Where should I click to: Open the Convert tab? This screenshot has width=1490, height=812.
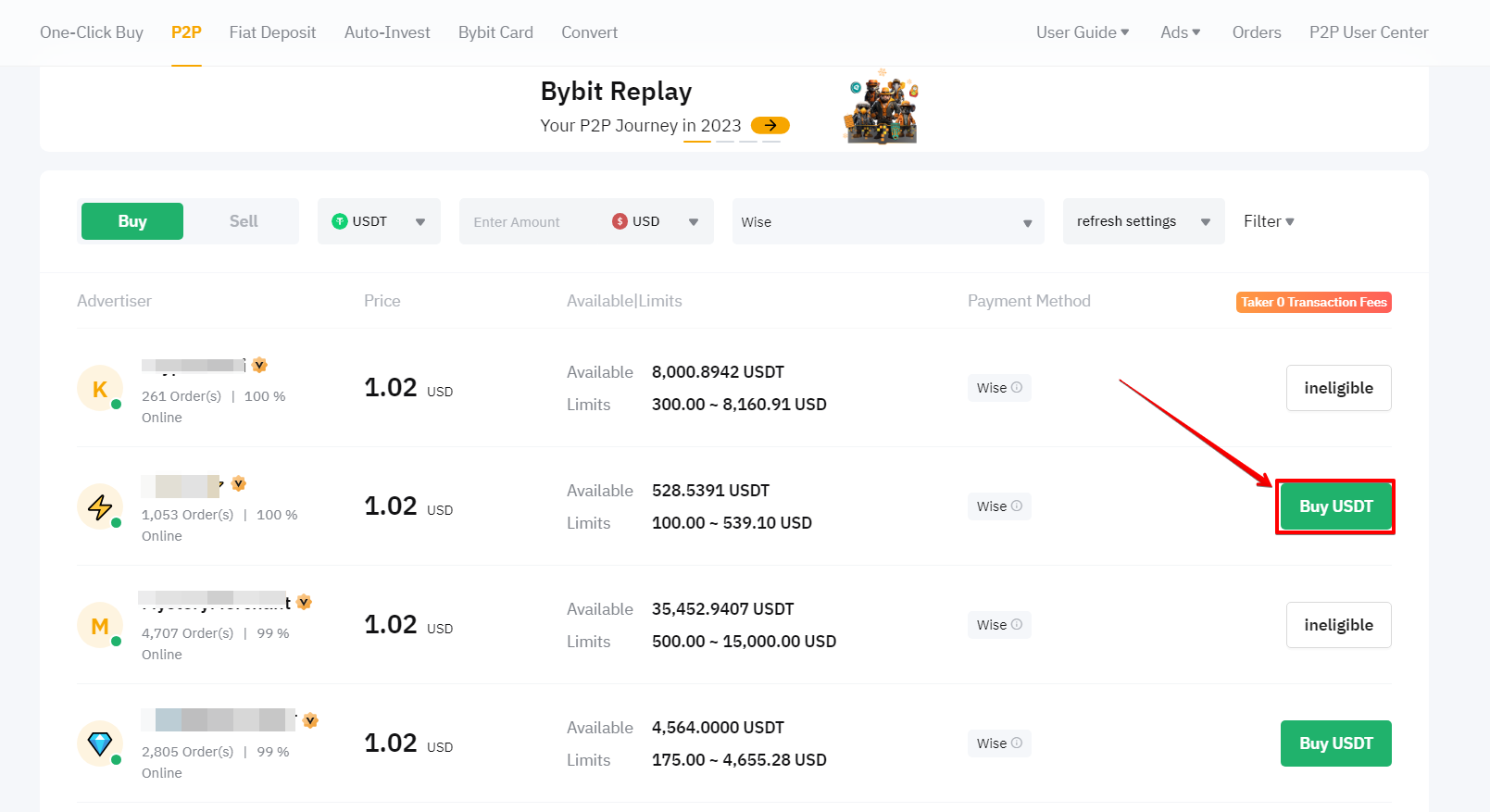coord(589,32)
